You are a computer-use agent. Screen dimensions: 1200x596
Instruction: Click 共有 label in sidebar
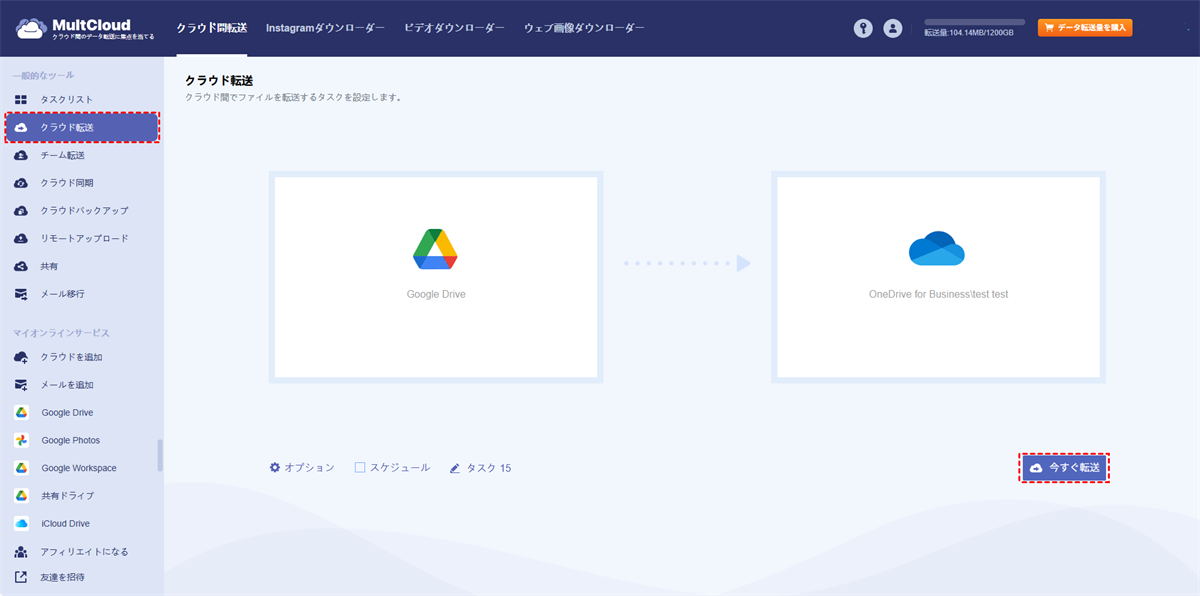[49, 267]
